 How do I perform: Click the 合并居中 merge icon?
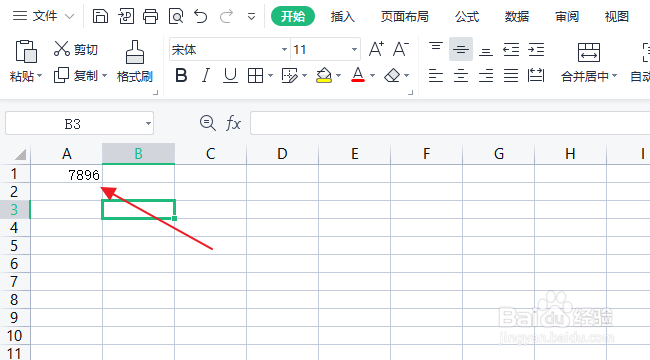pyautogui.click(x=589, y=53)
